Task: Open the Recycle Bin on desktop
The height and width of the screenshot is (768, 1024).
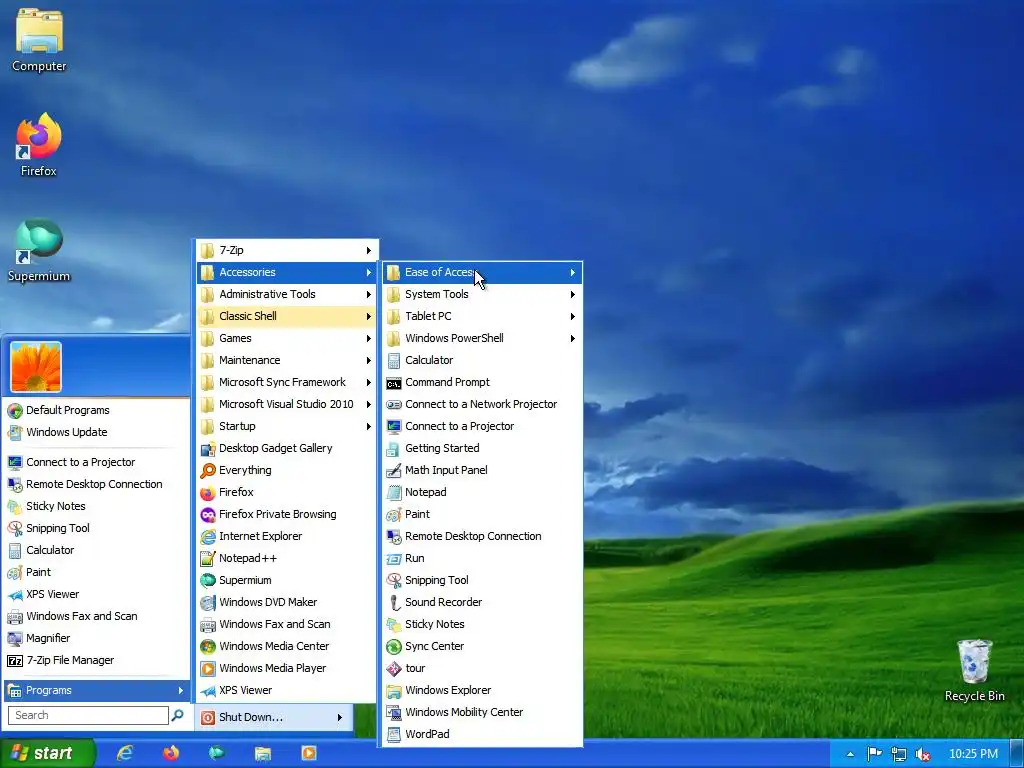Action: click(974, 671)
